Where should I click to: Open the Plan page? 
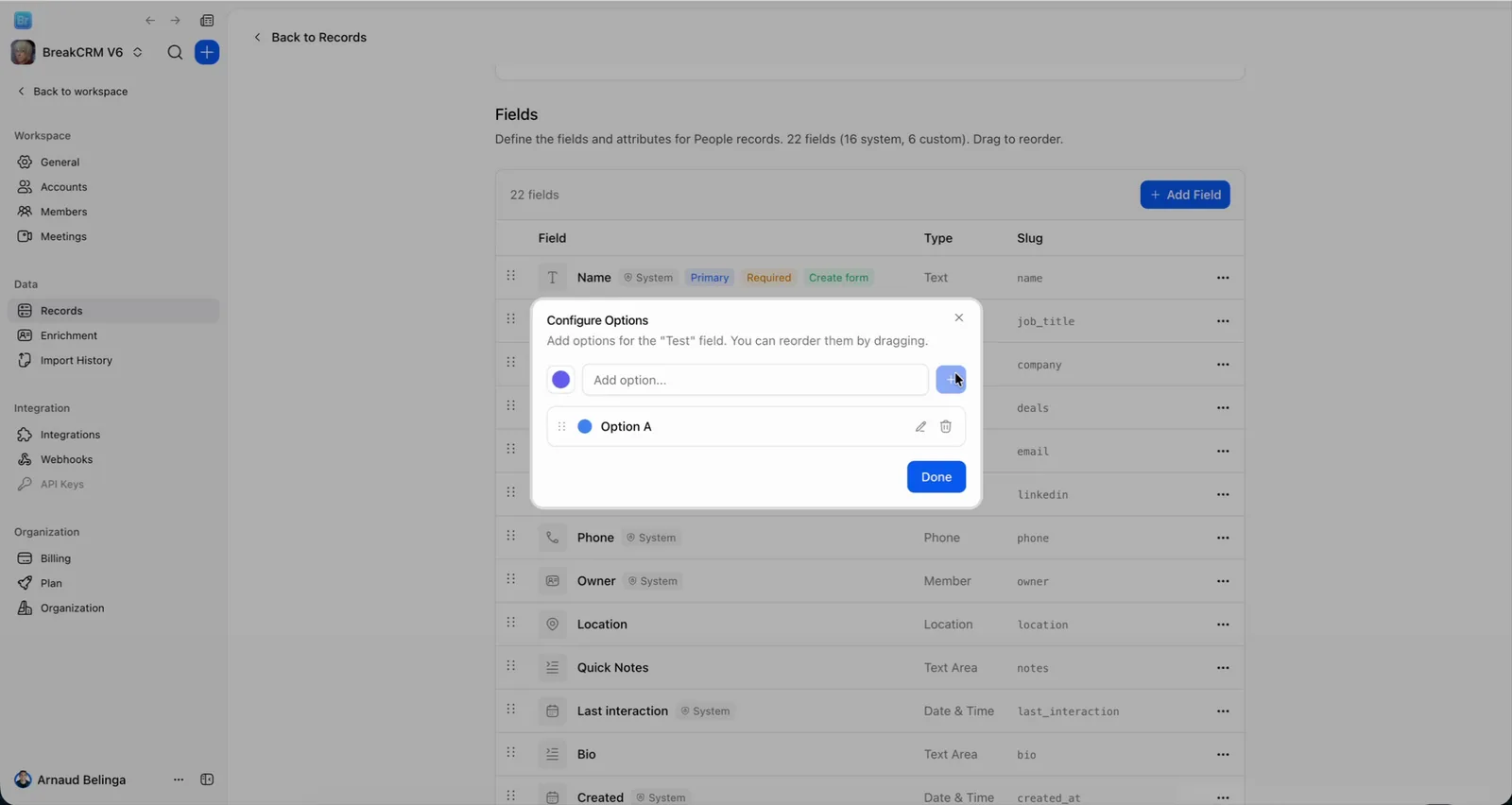(x=113, y=583)
